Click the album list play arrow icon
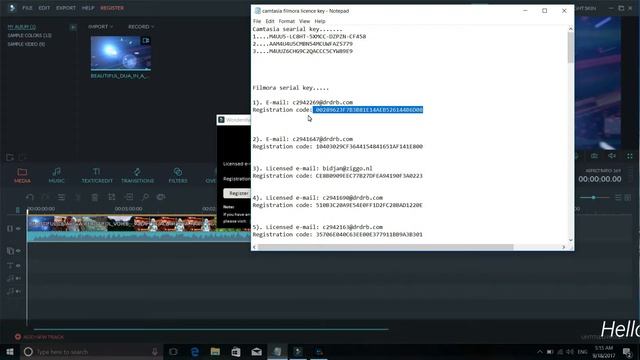Screen dimensions: 640x360 [73, 27]
